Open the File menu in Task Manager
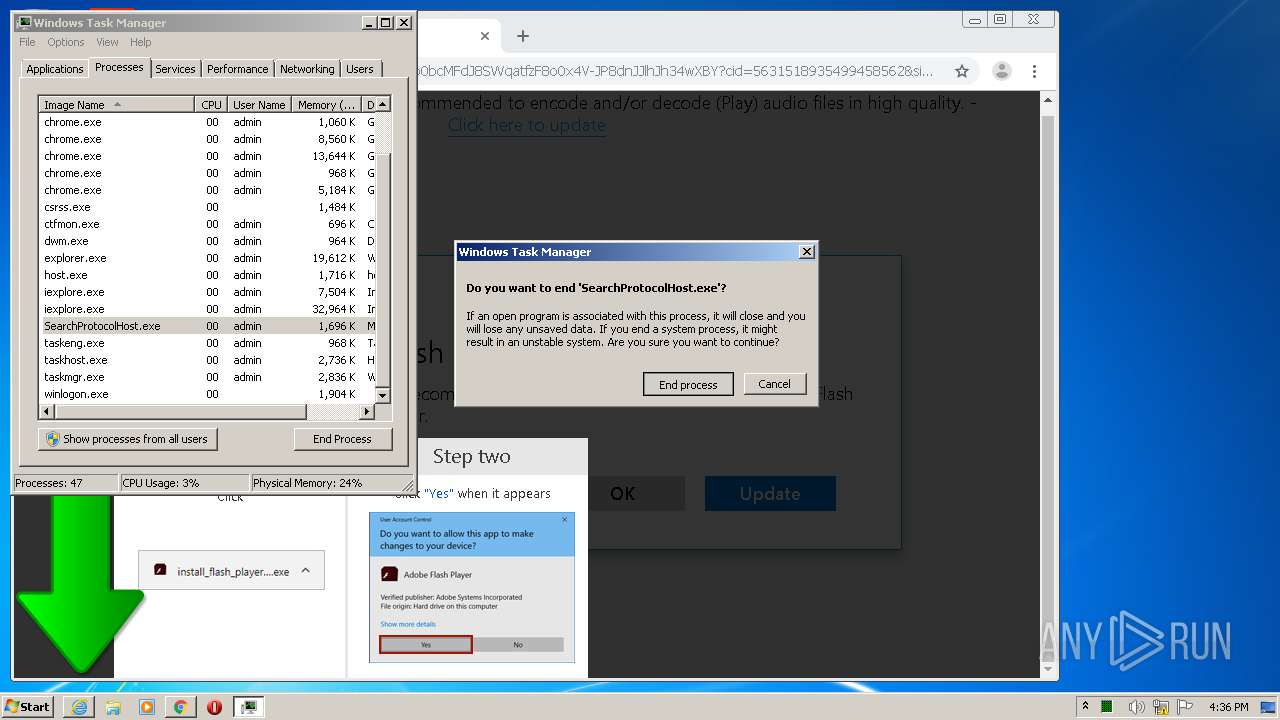This screenshot has height=720, width=1280. (x=27, y=42)
